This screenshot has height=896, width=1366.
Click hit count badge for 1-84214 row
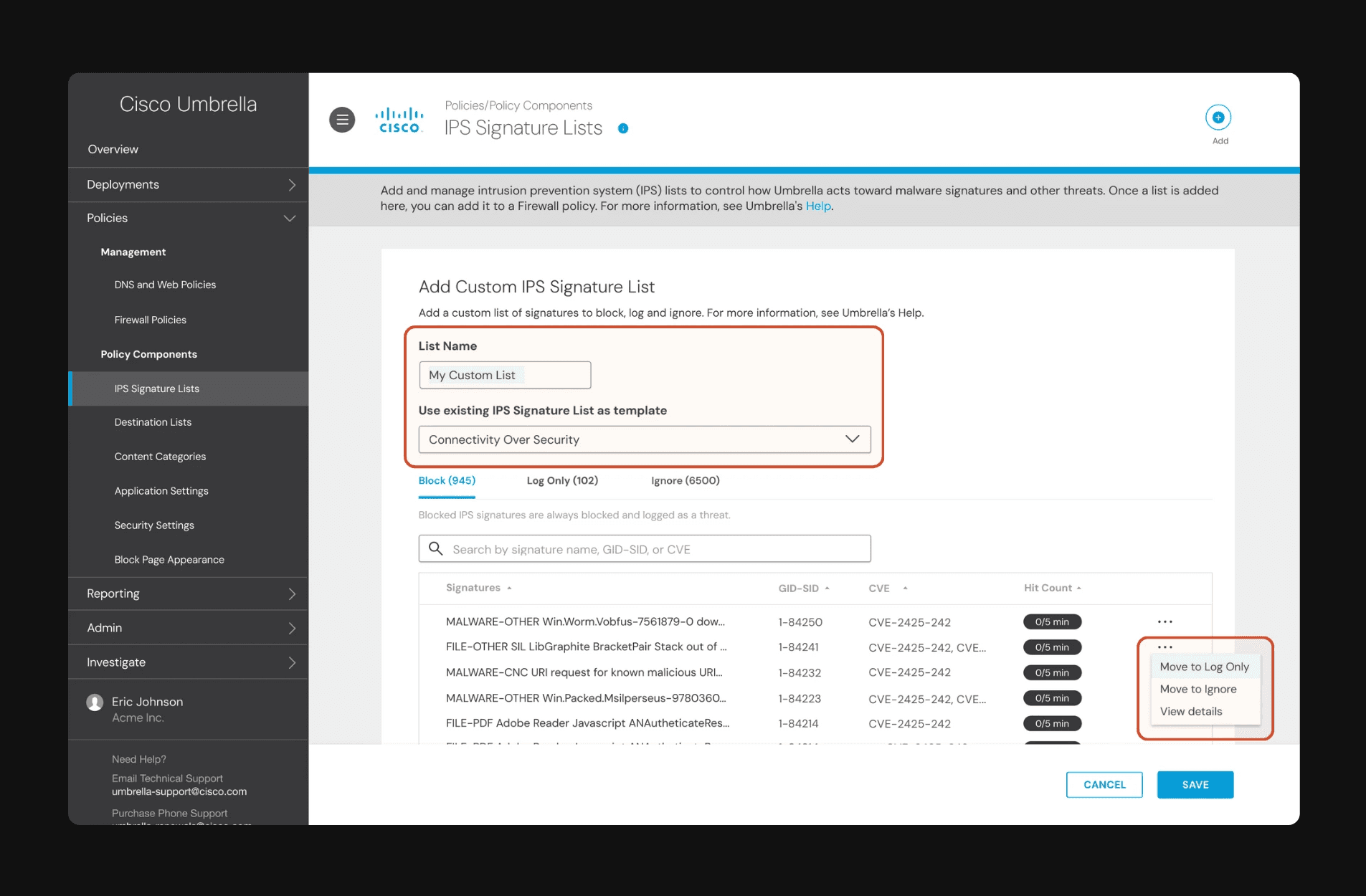(1052, 723)
